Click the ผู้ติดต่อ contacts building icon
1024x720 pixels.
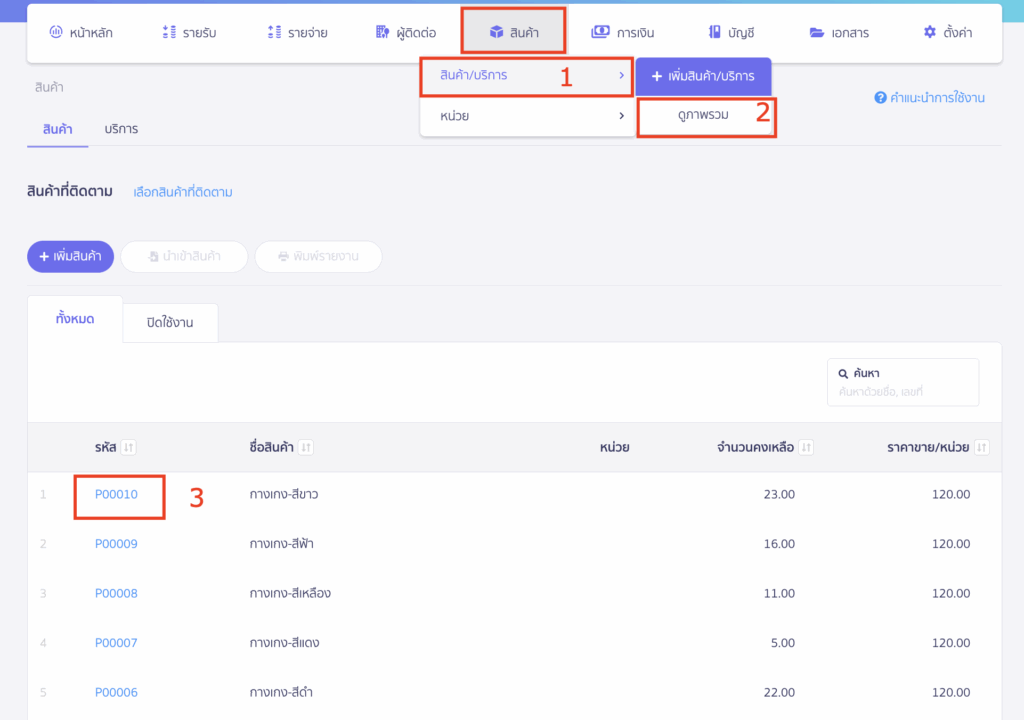pos(382,32)
